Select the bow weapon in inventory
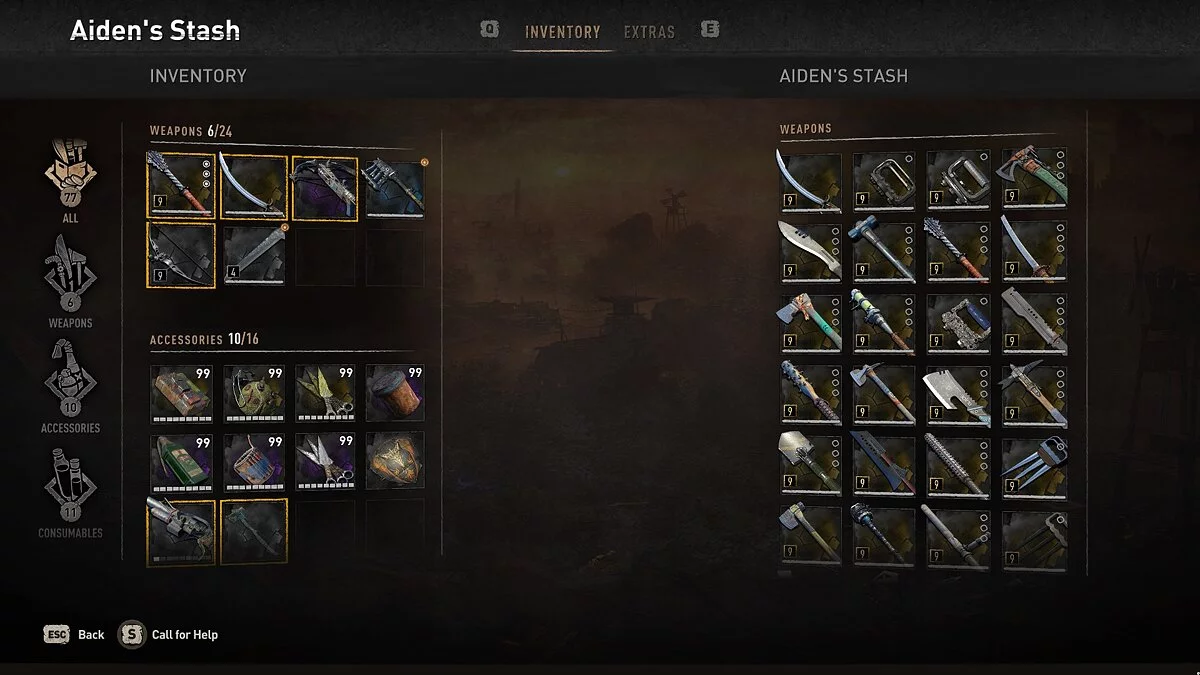The image size is (1200, 675). 182,255
